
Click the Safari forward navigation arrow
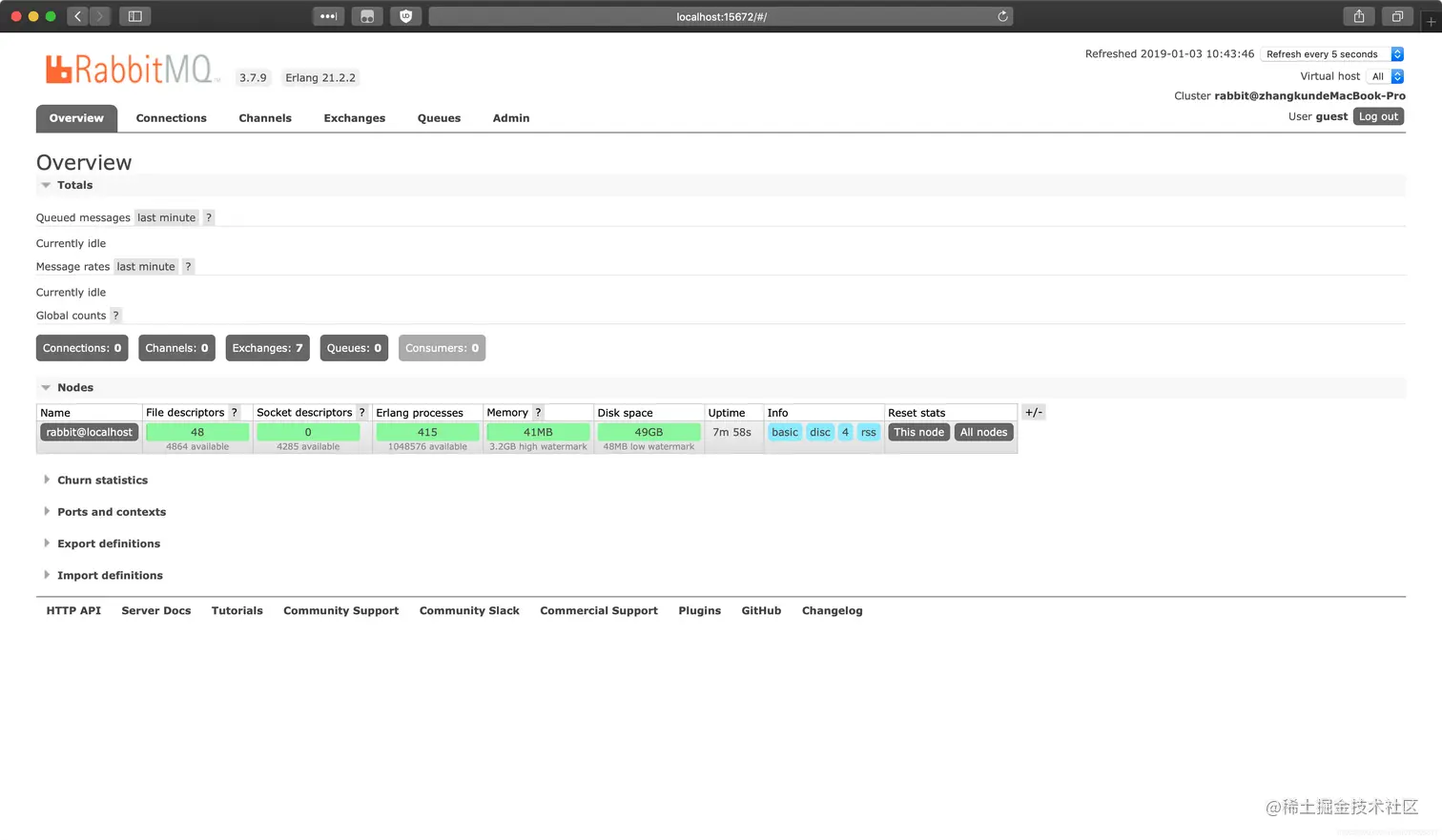(100, 16)
